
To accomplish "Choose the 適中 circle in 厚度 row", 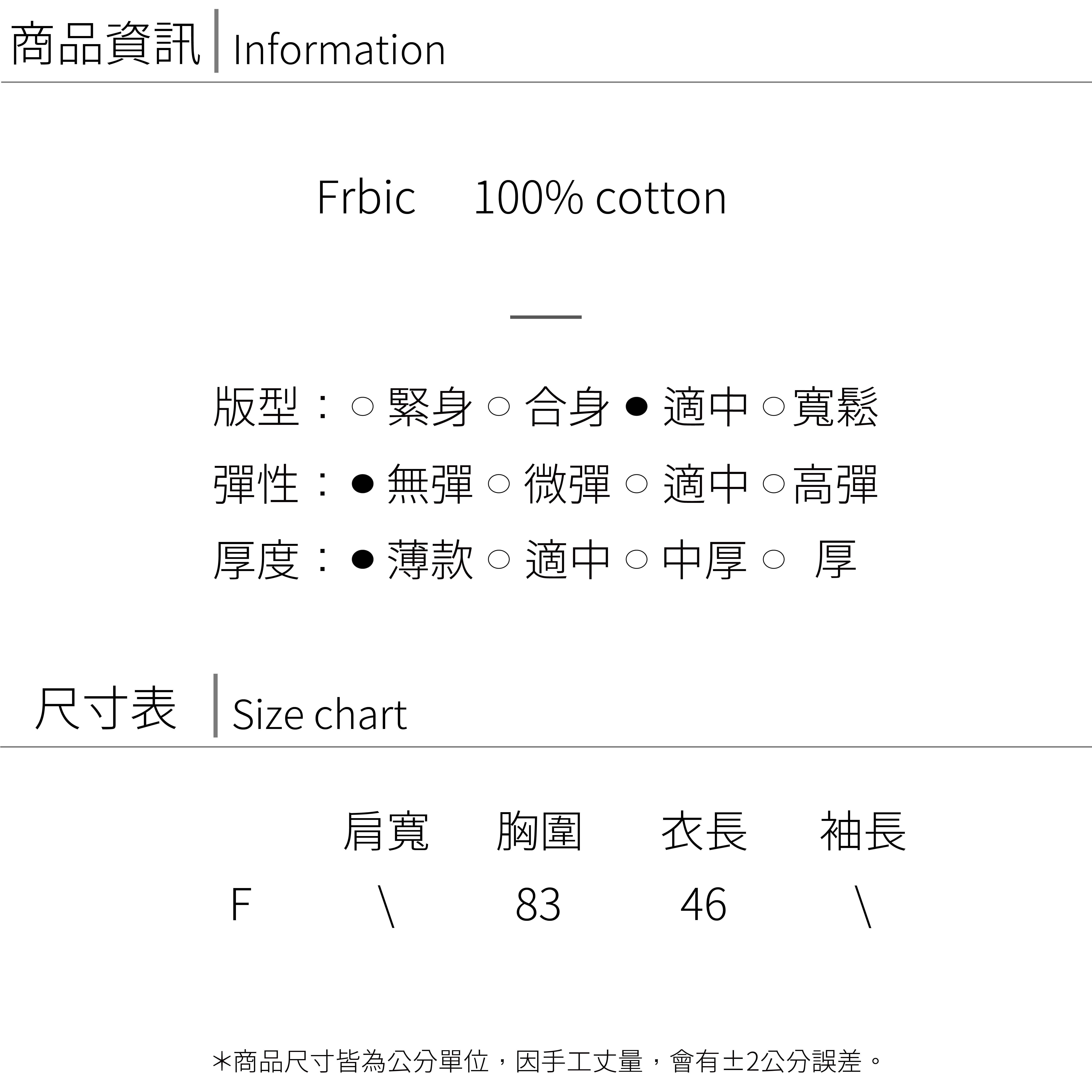I will [498, 559].
